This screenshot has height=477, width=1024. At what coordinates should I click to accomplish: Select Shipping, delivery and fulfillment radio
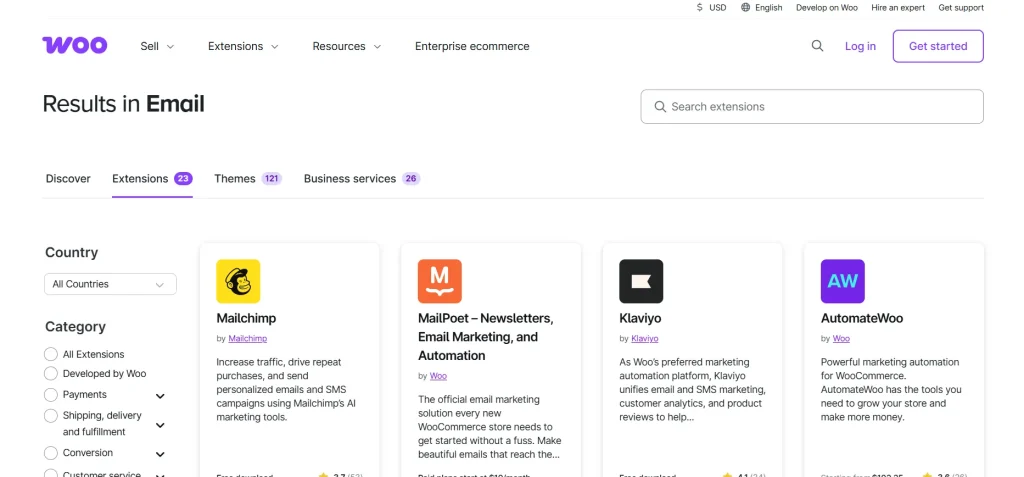(x=51, y=416)
